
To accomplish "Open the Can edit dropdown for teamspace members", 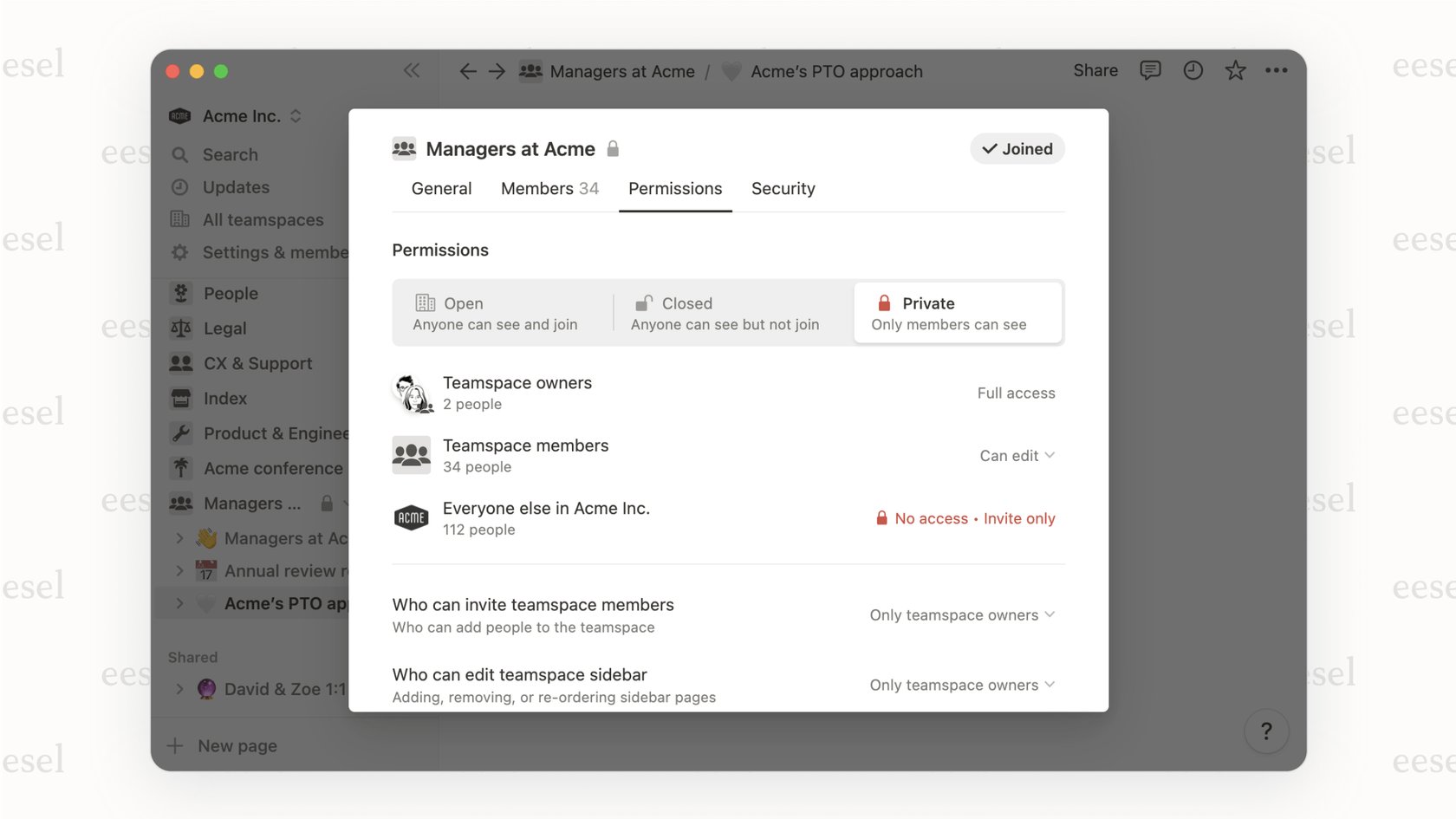I will point(1017,455).
